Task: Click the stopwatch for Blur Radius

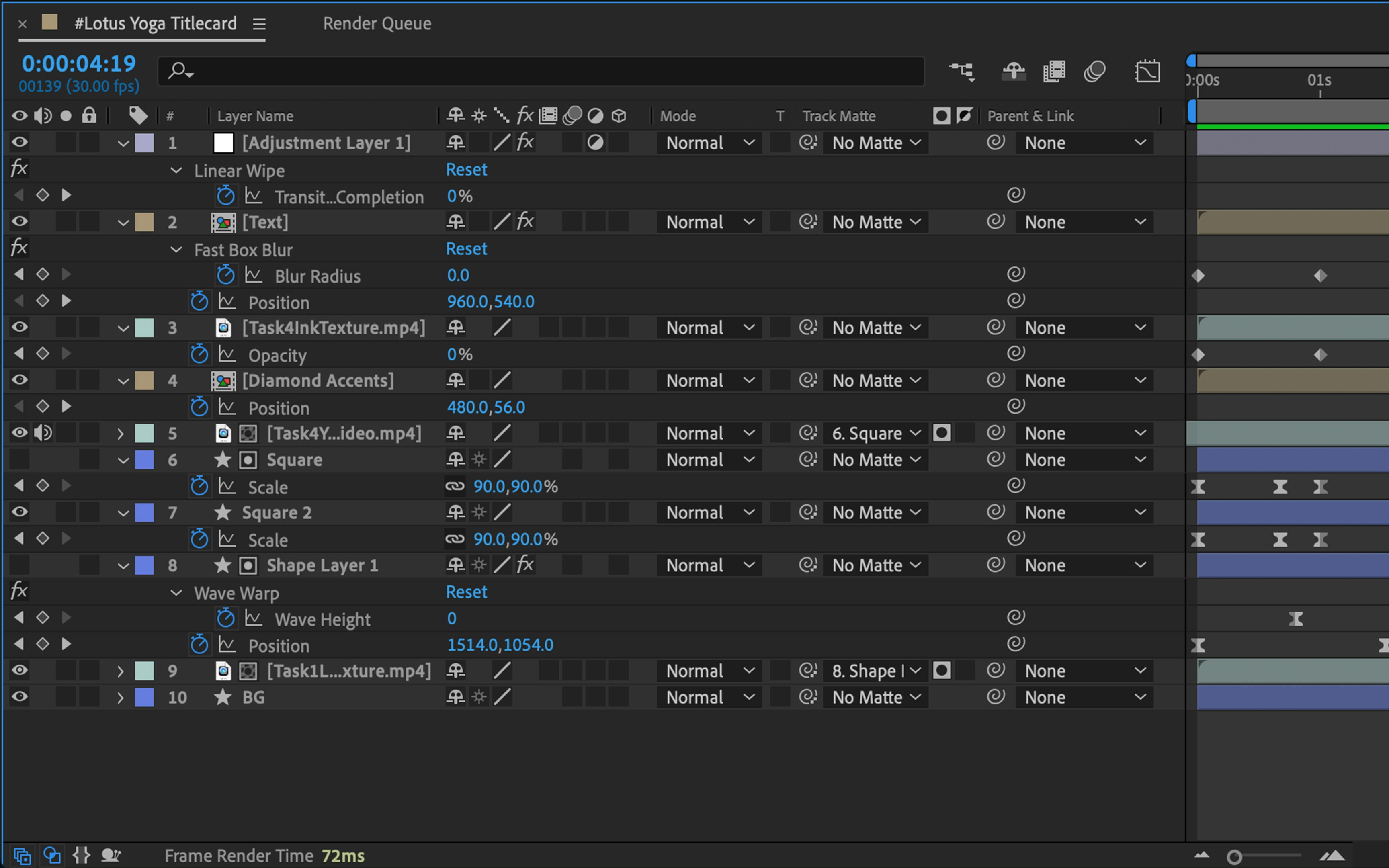Action: [x=226, y=274]
